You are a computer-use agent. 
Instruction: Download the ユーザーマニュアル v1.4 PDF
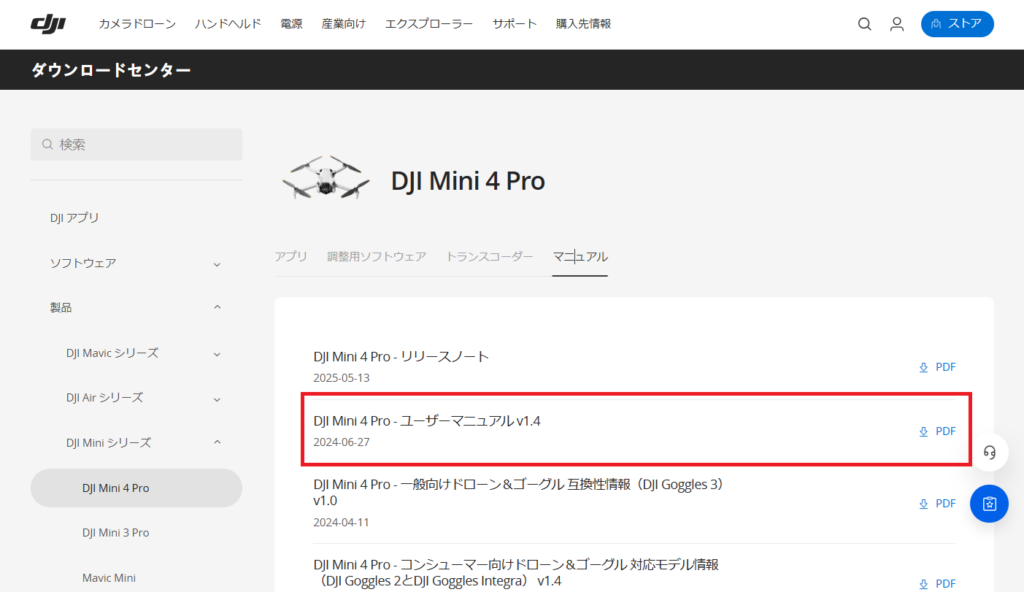937,431
